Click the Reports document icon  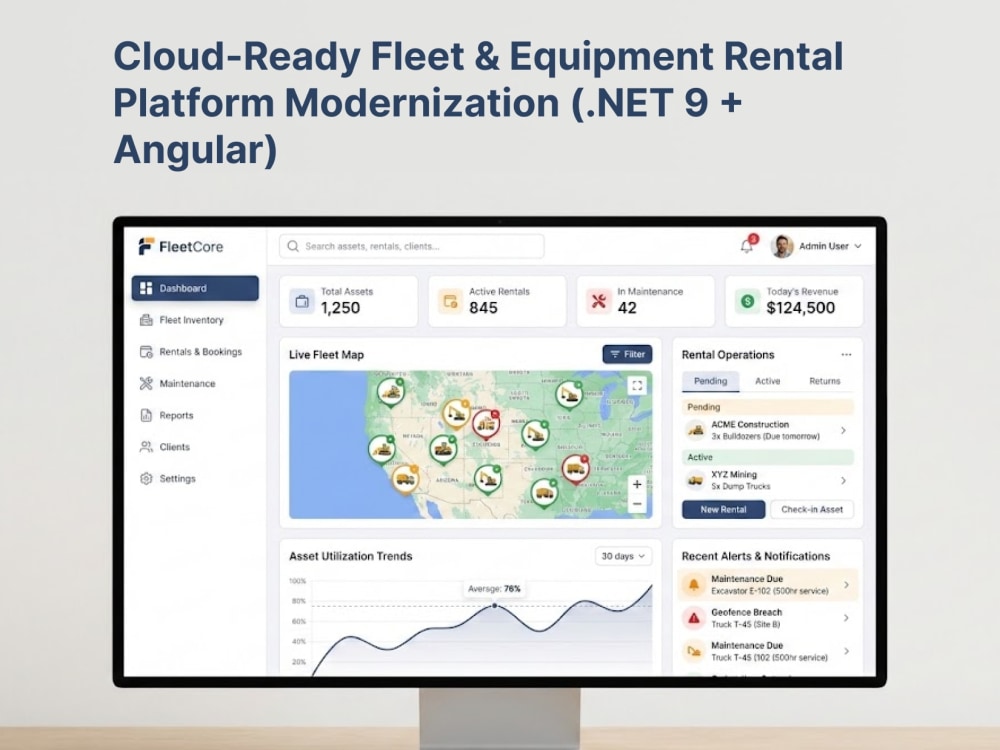click(x=146, y=415)
